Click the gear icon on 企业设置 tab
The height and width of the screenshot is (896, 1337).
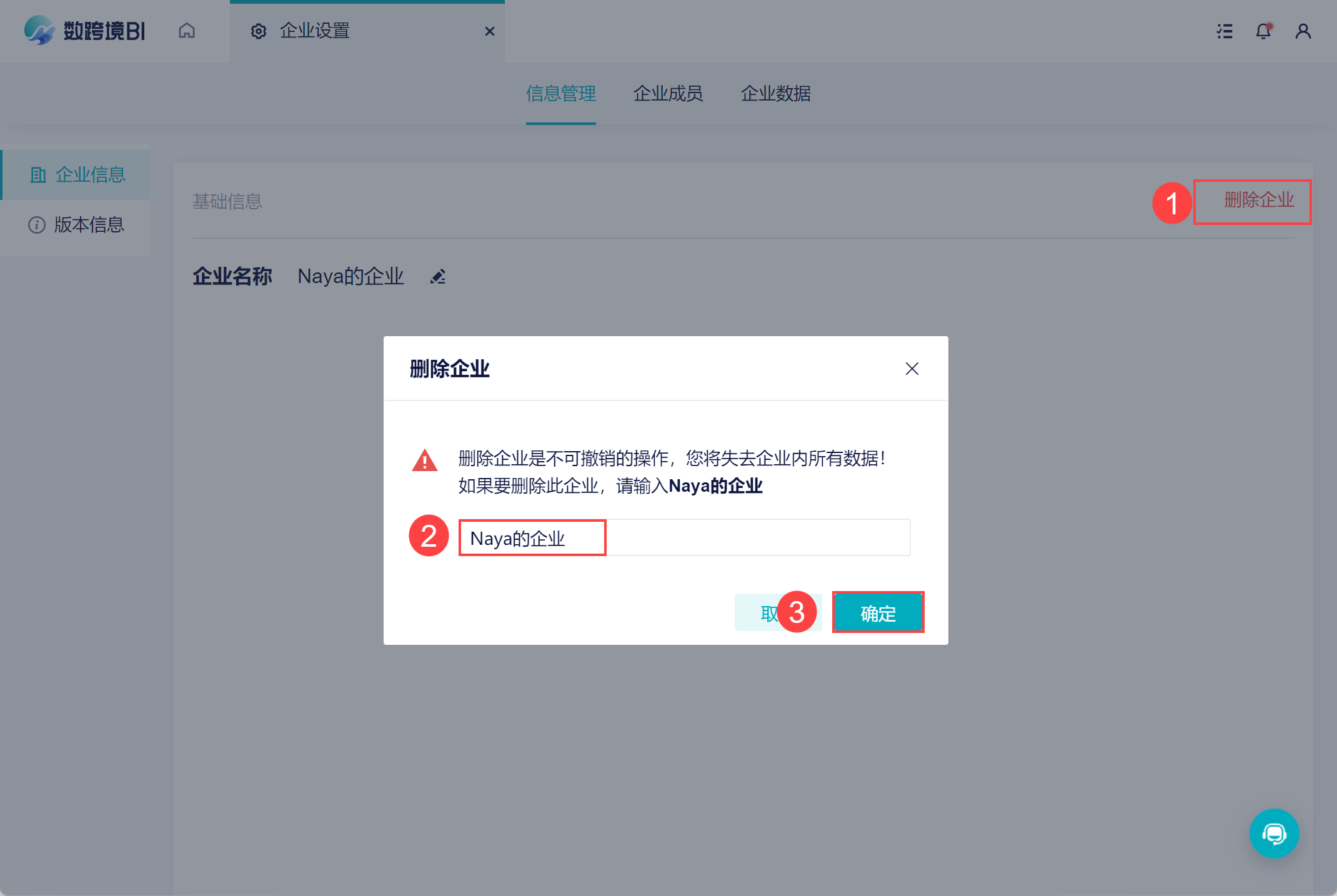259,31
